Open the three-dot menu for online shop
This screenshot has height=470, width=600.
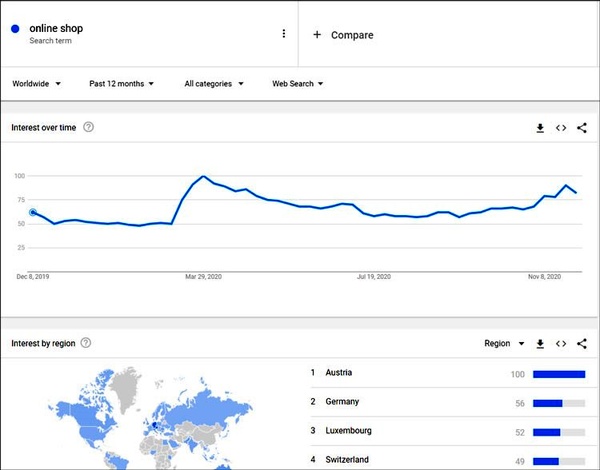point(284,33)
